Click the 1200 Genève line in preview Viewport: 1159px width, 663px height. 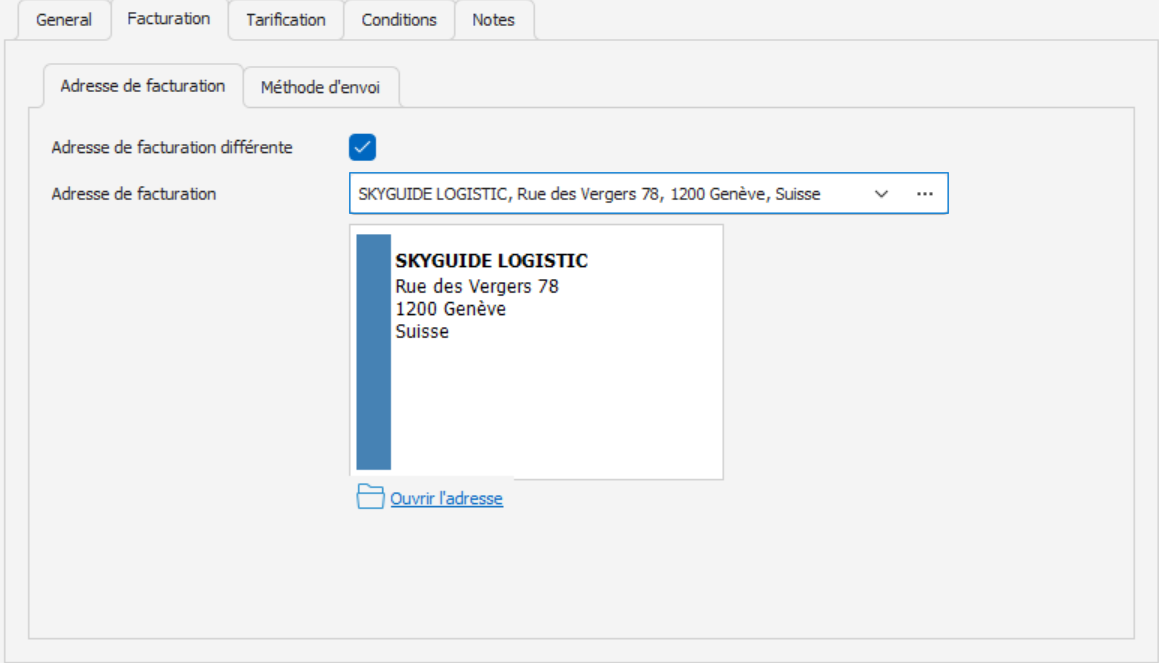450,309
